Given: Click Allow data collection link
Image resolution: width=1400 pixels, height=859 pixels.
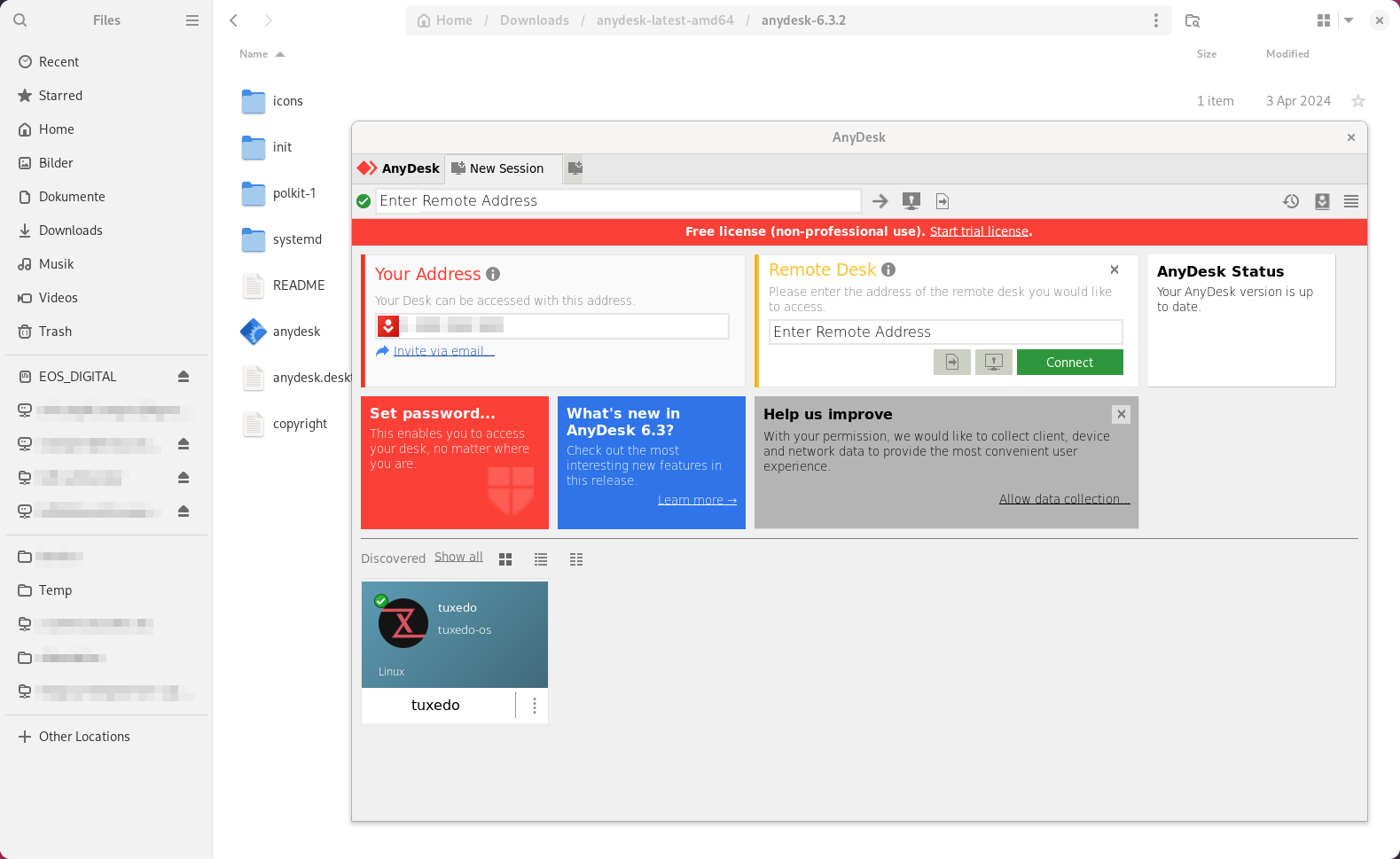Looking at the screenshot, I should 1064,499.
